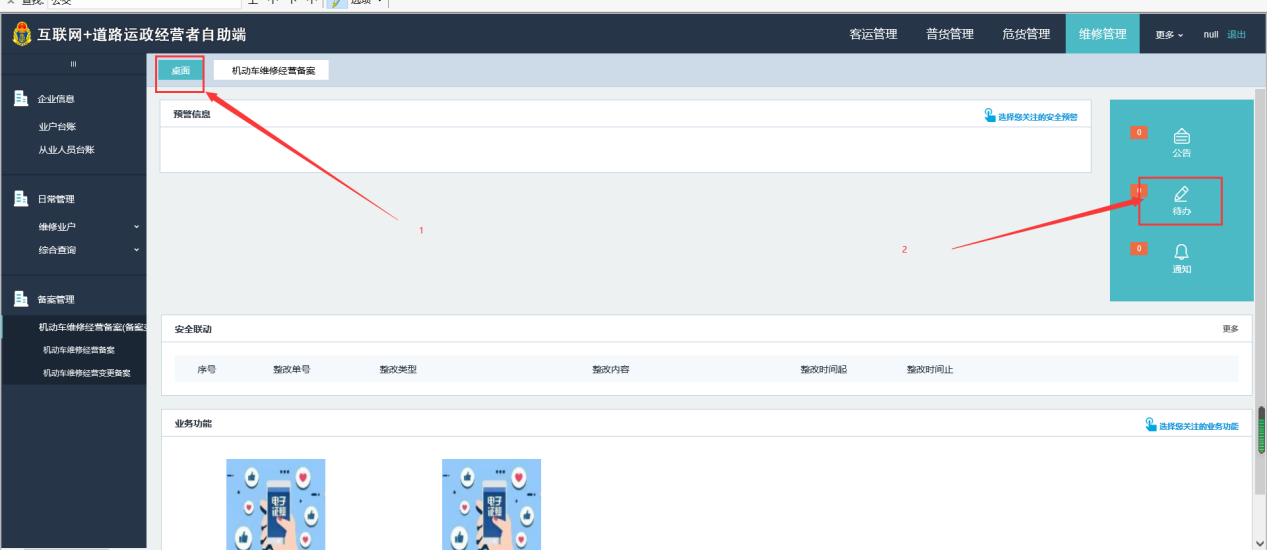Expand the 维修业户 submenu
The width and height of the screenshot is (1267, 550).
[136, 227]
